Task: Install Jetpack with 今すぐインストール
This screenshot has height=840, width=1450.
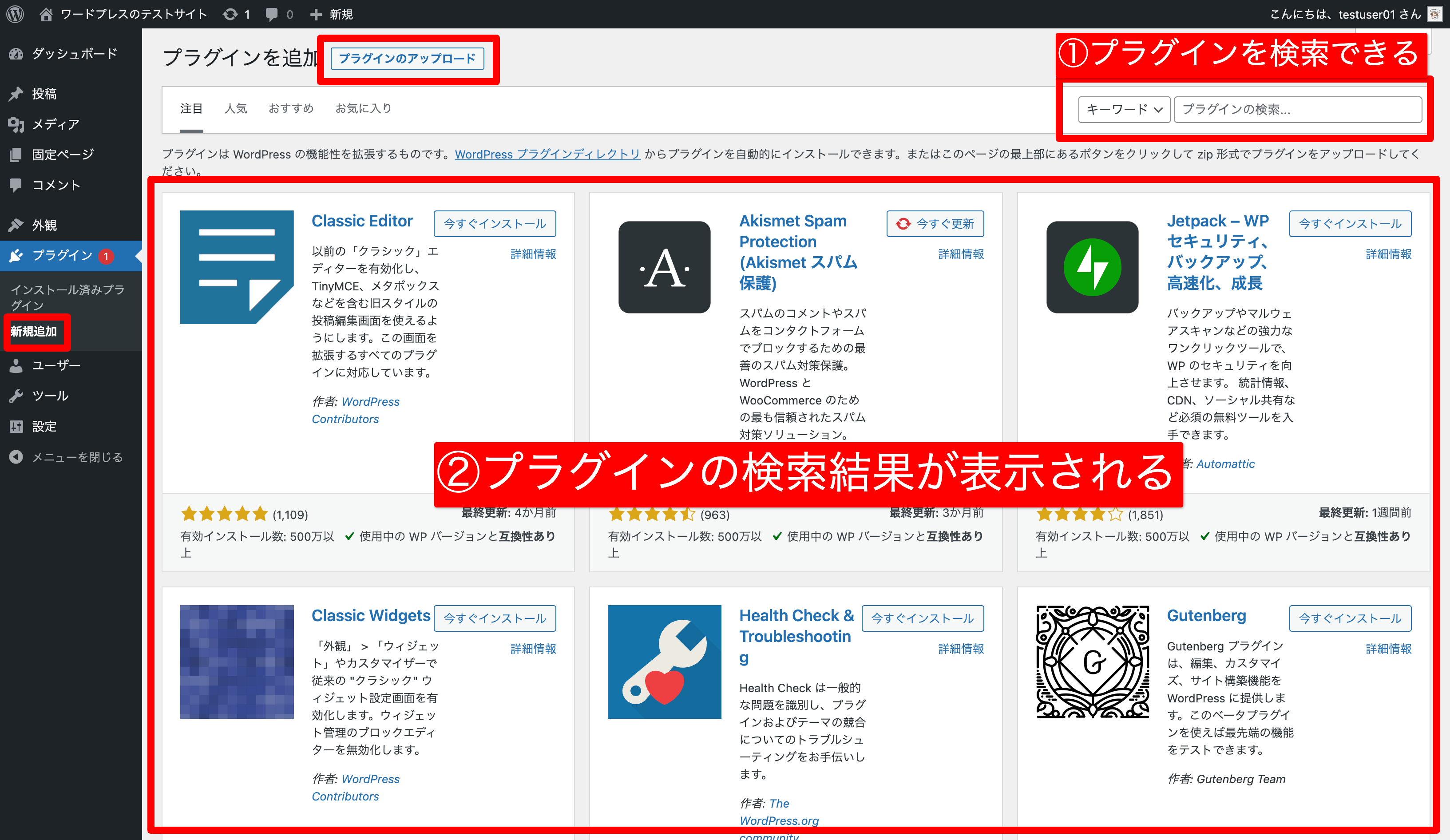Action: pos(1350,223)
